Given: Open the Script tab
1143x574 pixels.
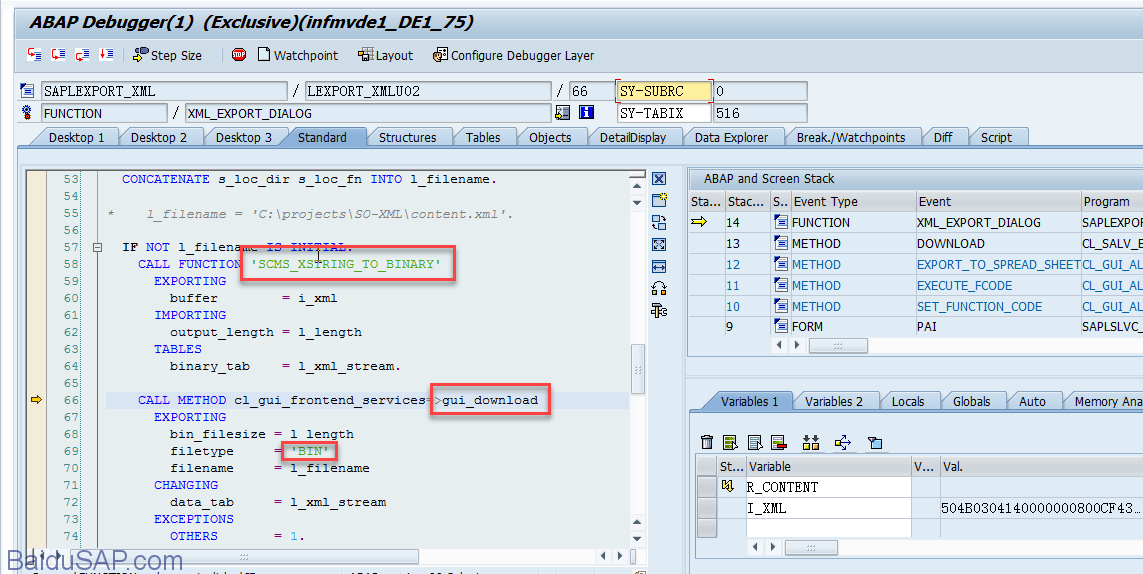Looking at the screenshot, I should [x=996, y=137].
